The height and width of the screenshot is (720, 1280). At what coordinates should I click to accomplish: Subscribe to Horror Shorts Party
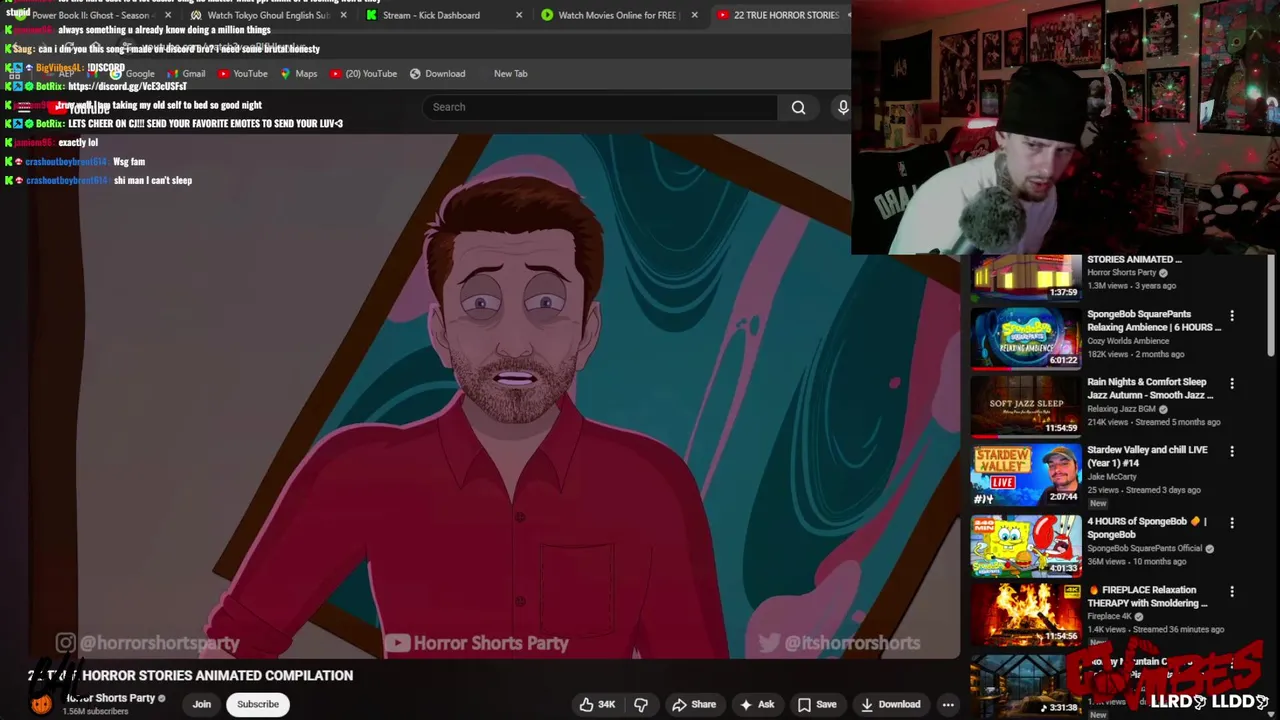pyautogui.click(x=258, y=704)
